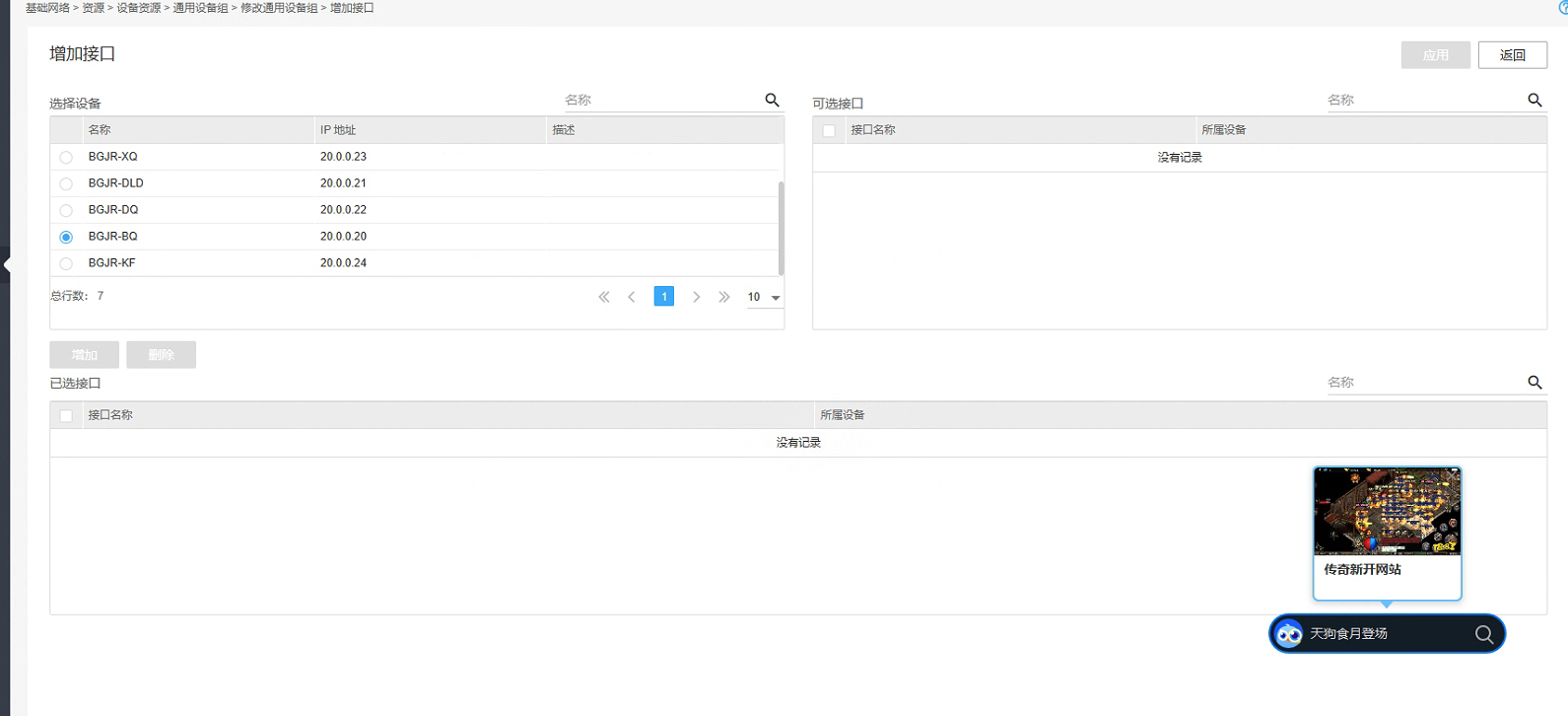Click name search field in 选择设备 panel
The width and height of the screenshot is (1568, 716).
click(x=660, y=100)
